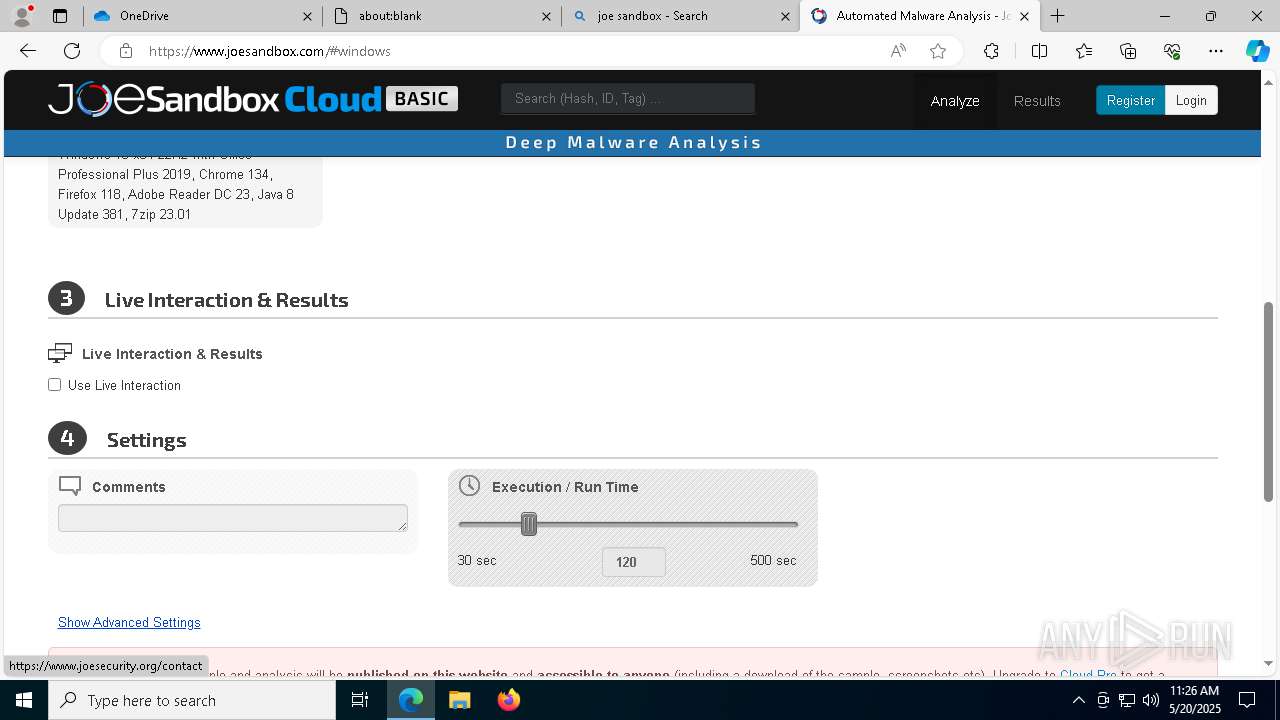Open the notification center icon

click(x=1248, y=700)
